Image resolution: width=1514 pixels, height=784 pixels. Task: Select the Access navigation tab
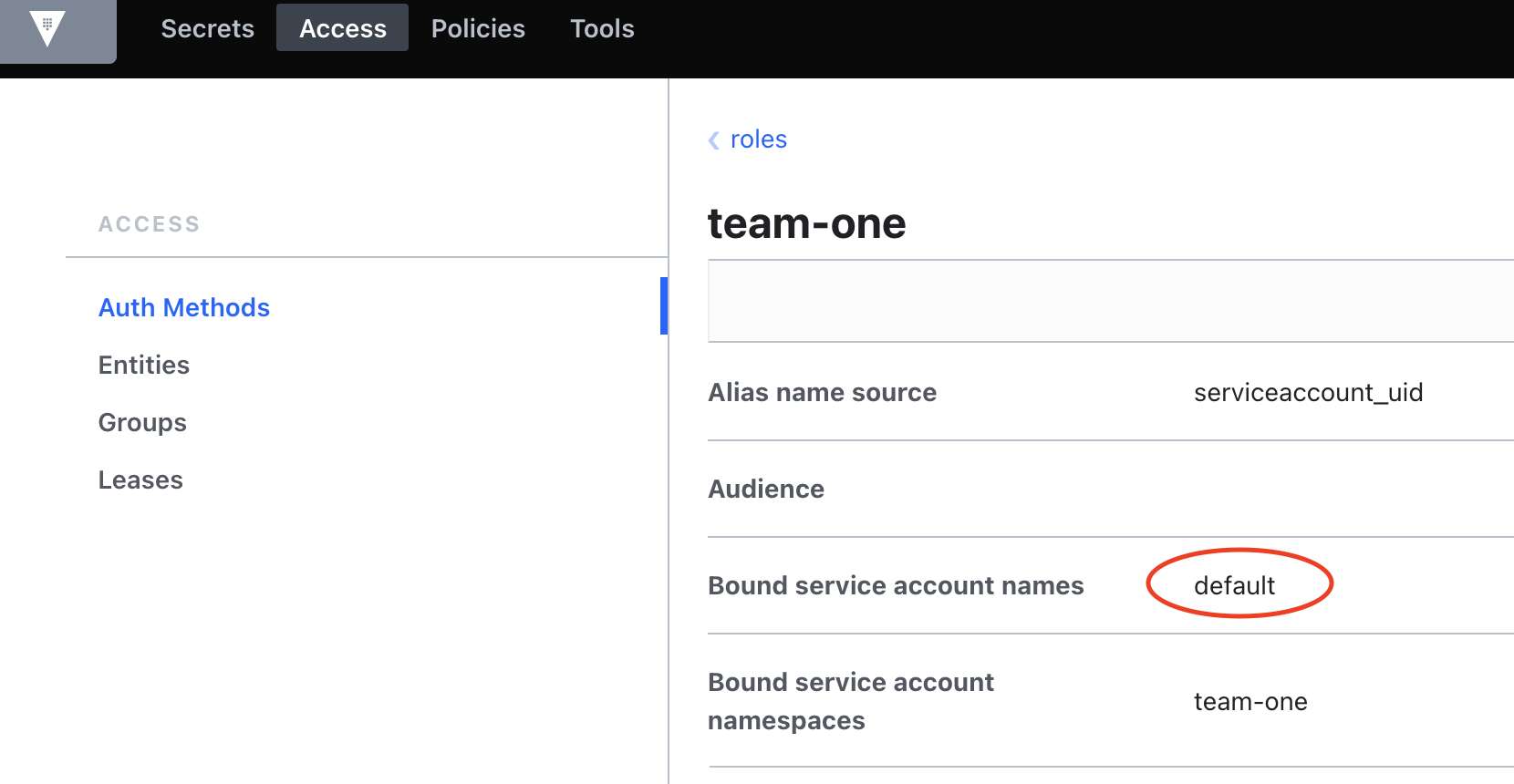click(343, 28)
